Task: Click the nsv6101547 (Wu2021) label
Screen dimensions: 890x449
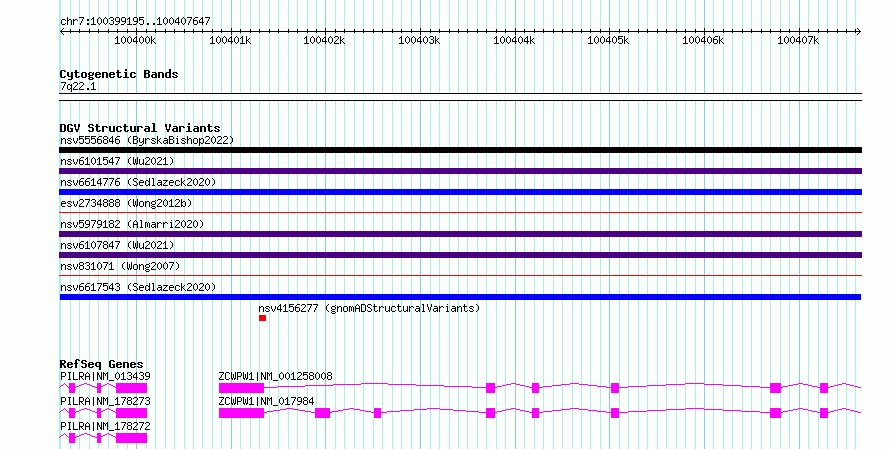Action: coord(117,161)
